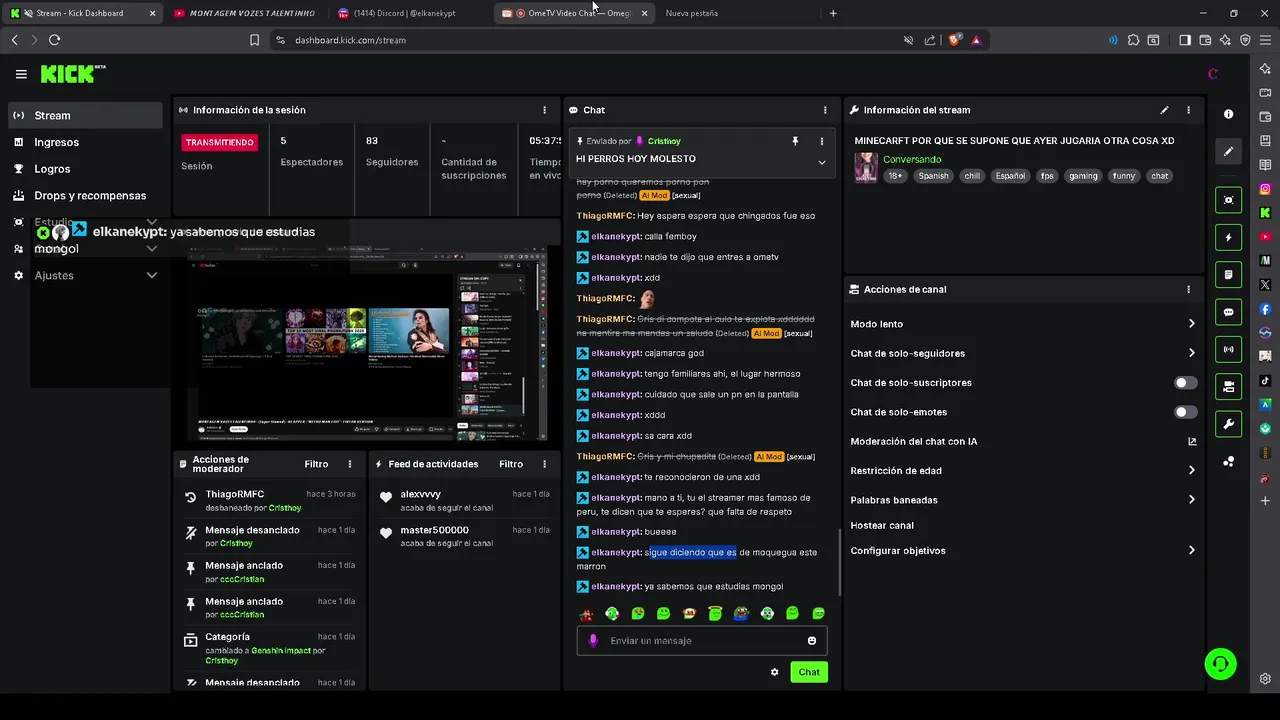Click the green Chat send button
The height and width of the screenshot is (720, 1280).
pyautogui.click(x=809, y=672)
